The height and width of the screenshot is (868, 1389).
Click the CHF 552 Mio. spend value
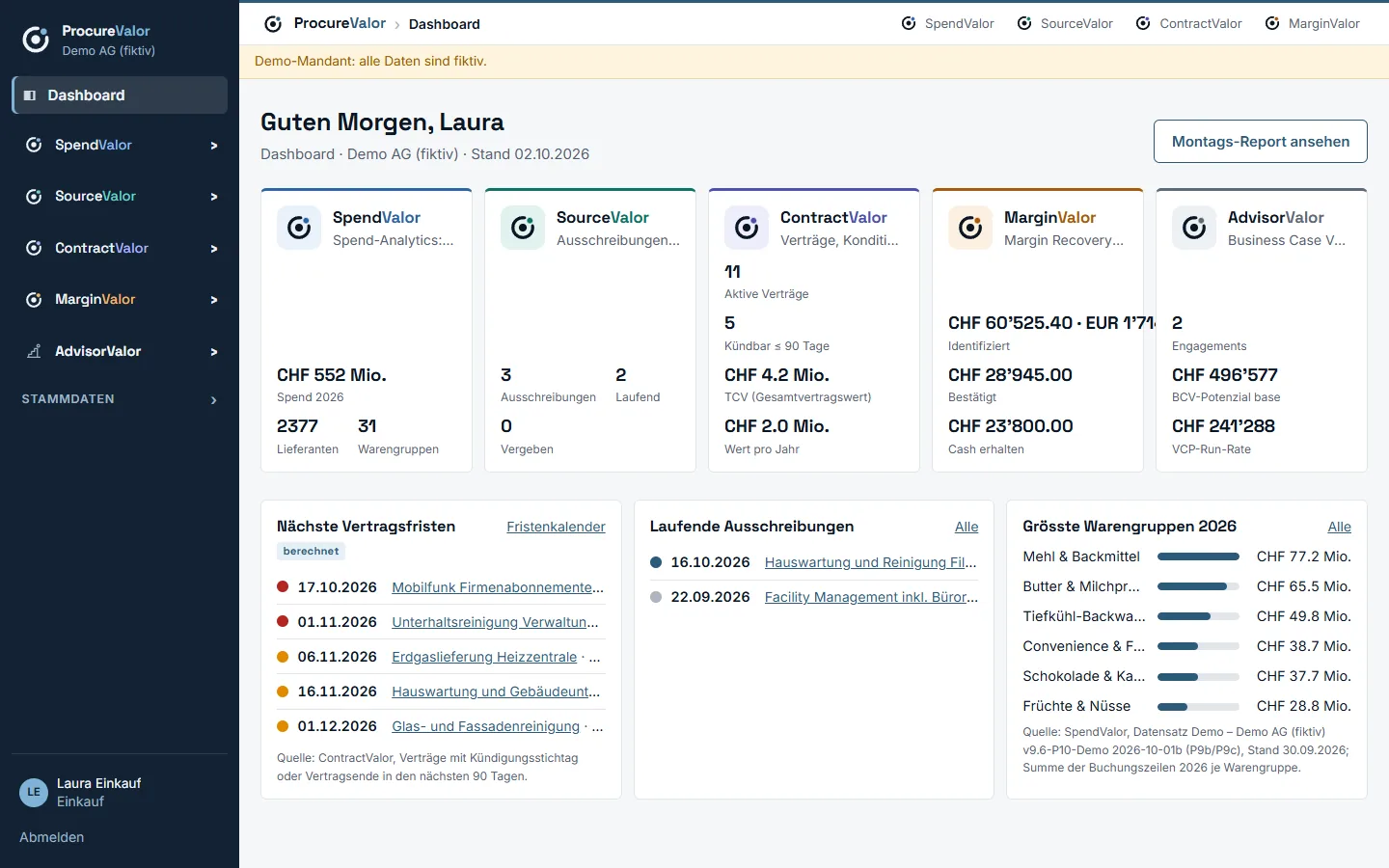coord(332,375)
